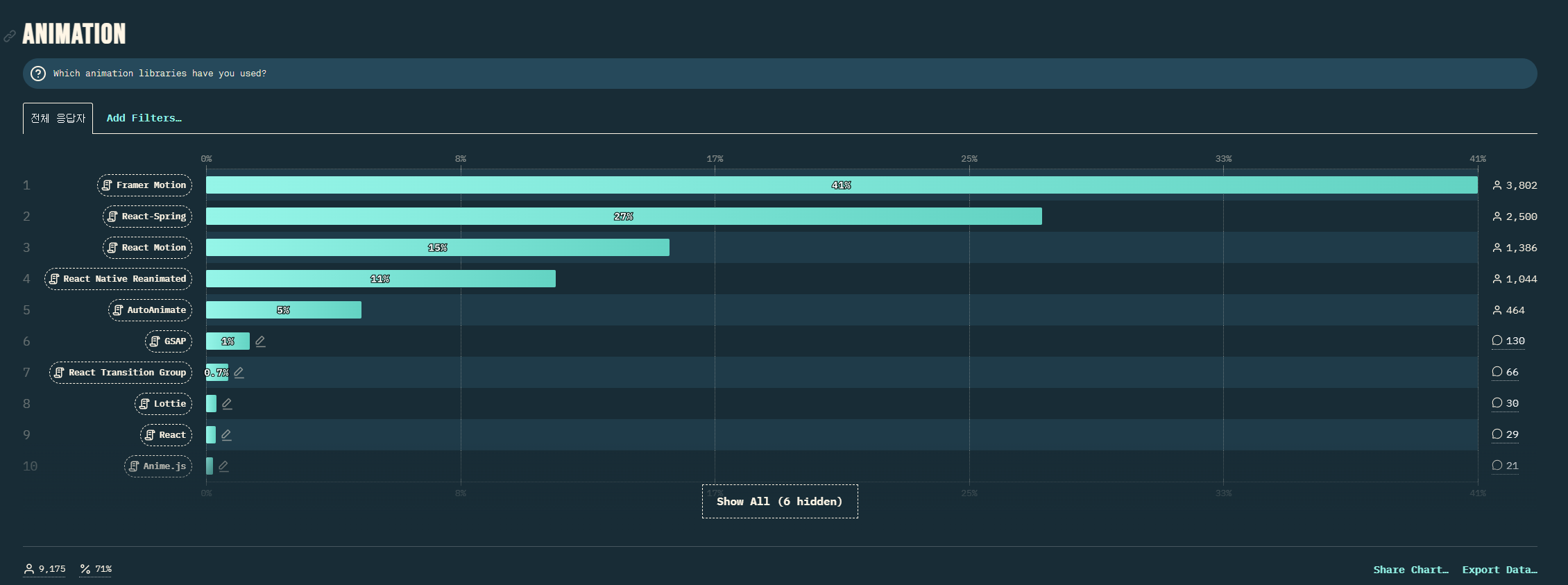The height and width of the screenshot is (585, 1568).
Task: Open the Lottie library label
Action: [x=163, y=404]
